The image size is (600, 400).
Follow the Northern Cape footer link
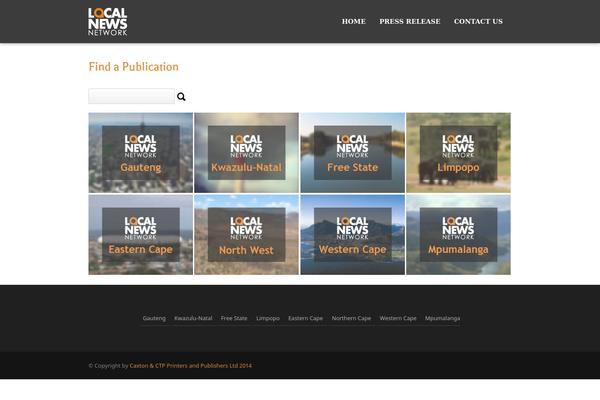(351, 318)
